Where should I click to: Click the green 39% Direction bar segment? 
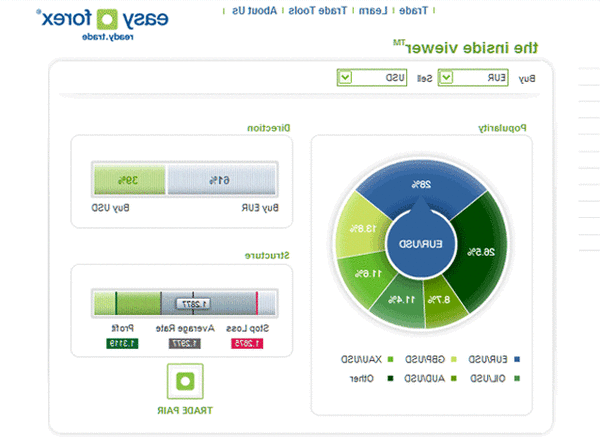point(130,180)
